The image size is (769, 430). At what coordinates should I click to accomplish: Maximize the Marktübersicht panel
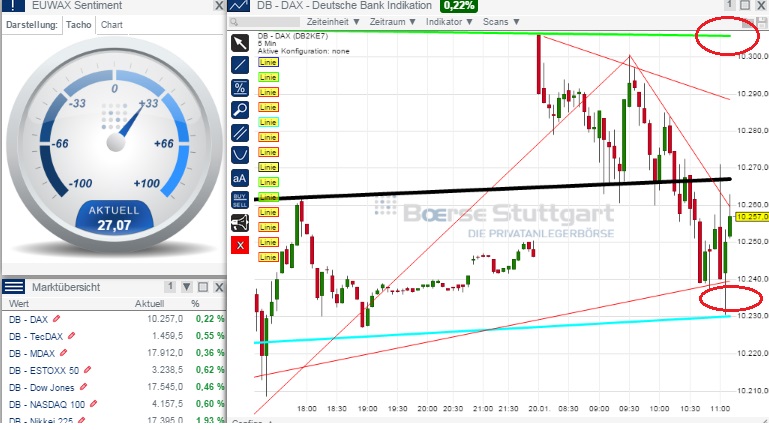(x=203, y=287)
